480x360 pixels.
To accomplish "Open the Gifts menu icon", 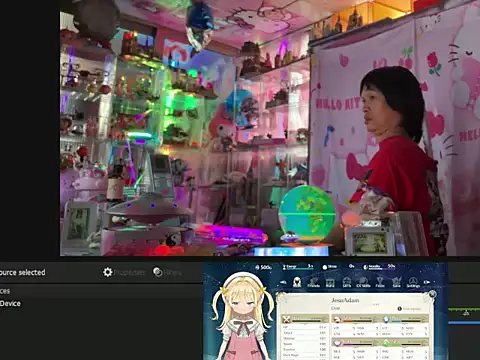I will pyautogui.click(x=347, y=283).
